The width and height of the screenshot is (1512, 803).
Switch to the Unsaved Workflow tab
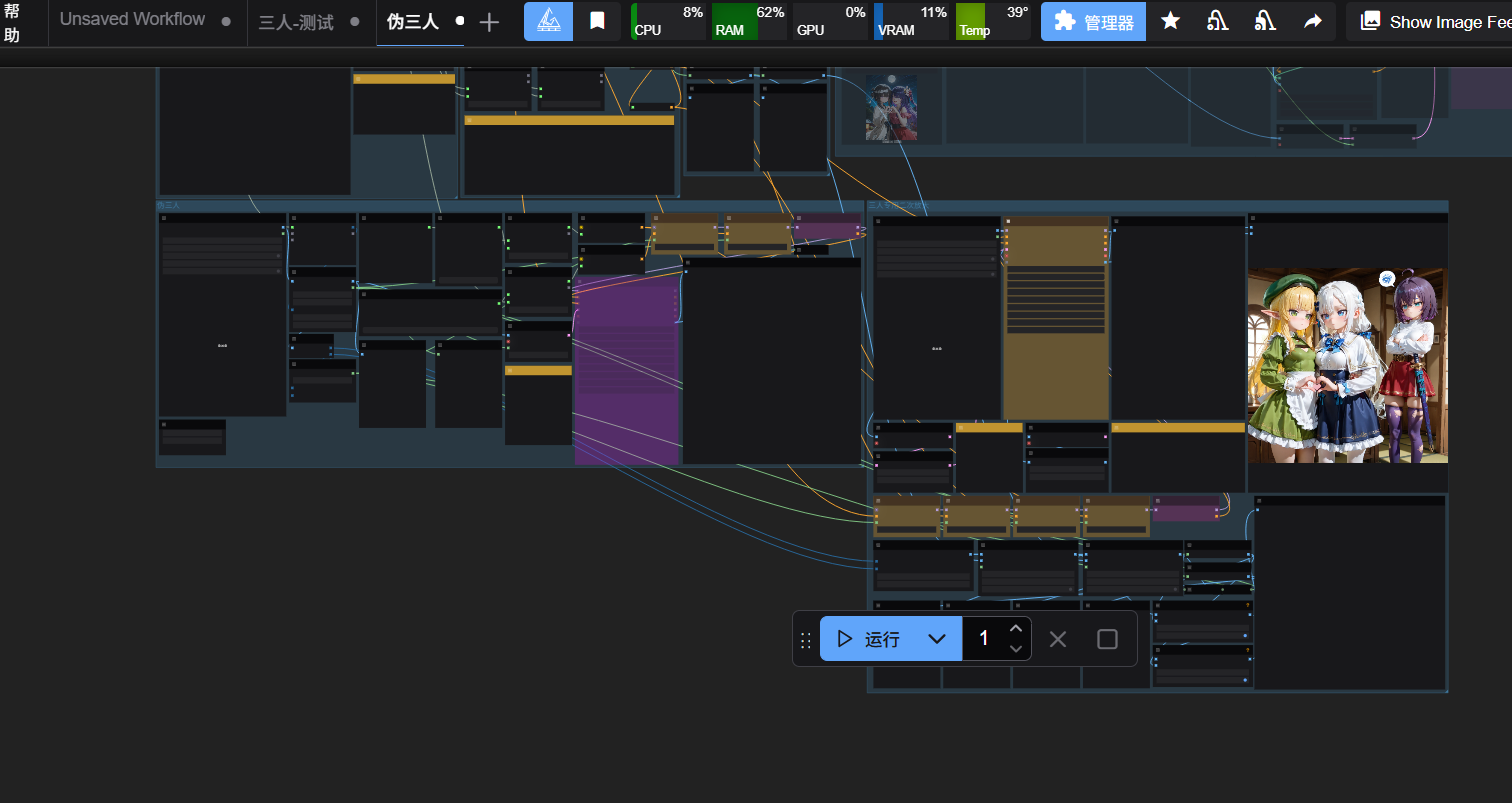pyautogui.click(x=132, y=20)
